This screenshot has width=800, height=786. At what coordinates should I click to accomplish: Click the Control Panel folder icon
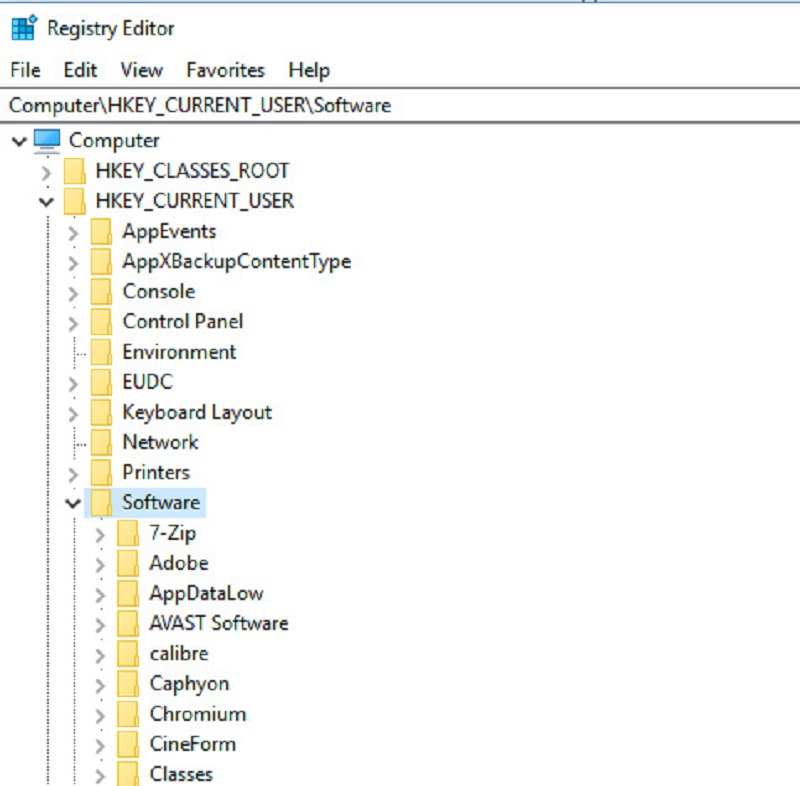point(101,322)
